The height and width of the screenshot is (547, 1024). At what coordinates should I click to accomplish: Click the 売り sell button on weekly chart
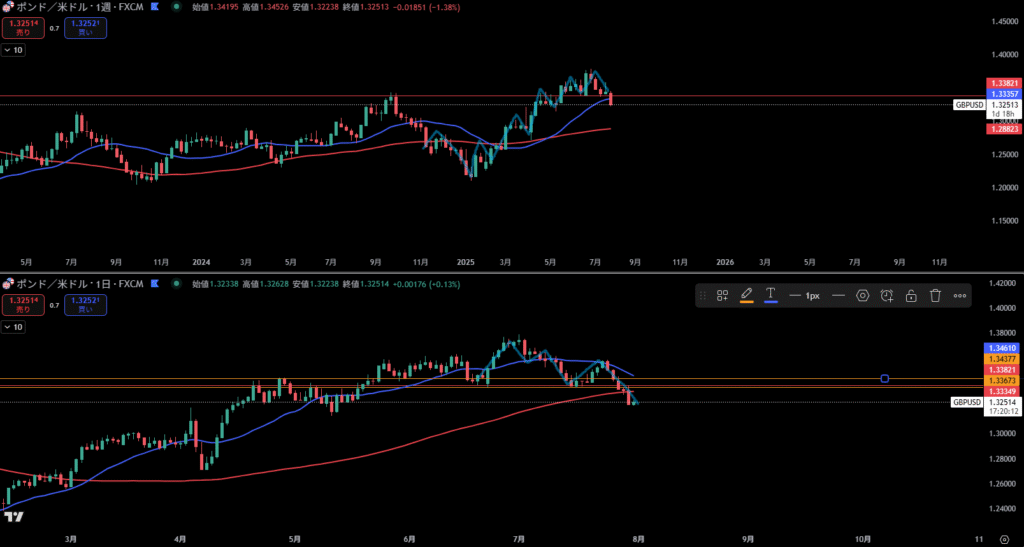click(23, 28)
